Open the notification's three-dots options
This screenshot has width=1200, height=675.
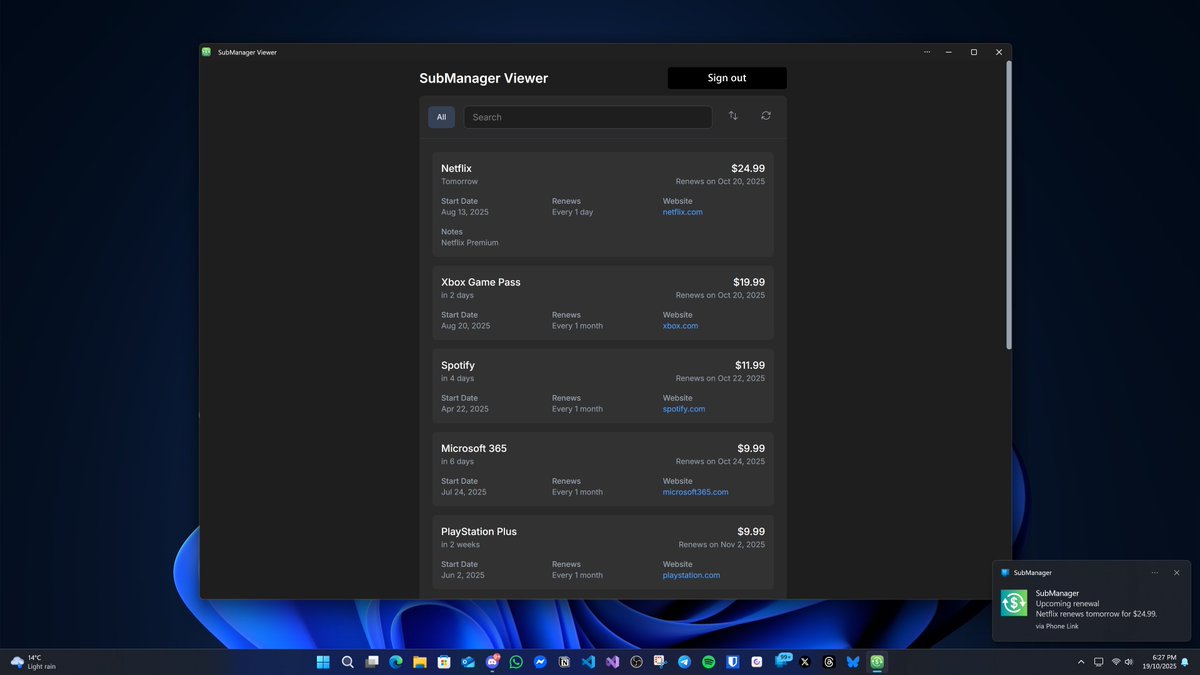click(1155, 573)
